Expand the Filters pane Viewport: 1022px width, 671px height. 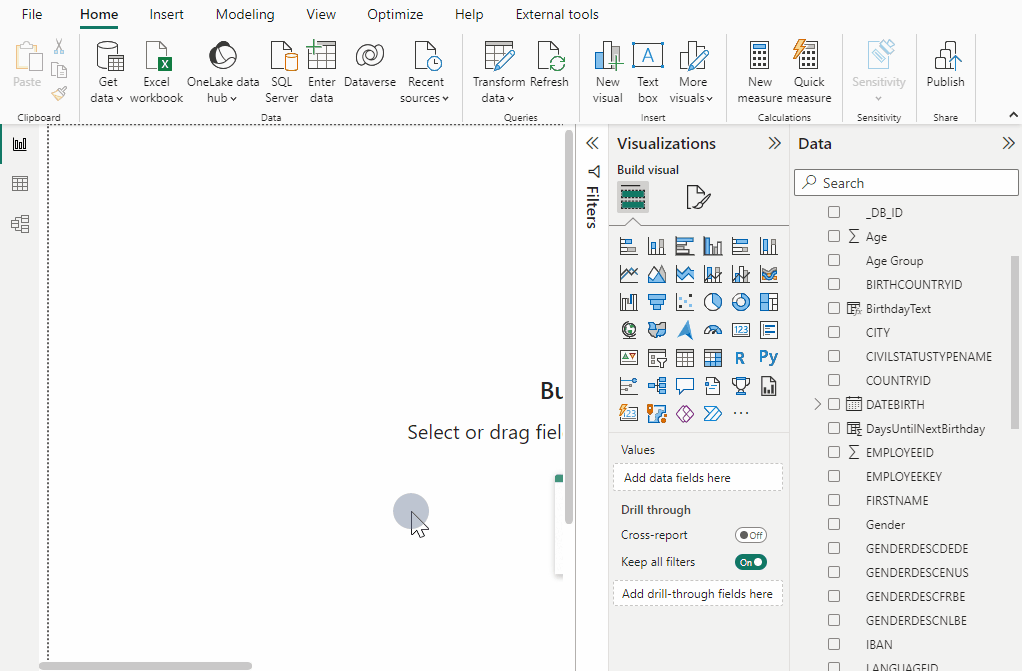click(592, 143)
